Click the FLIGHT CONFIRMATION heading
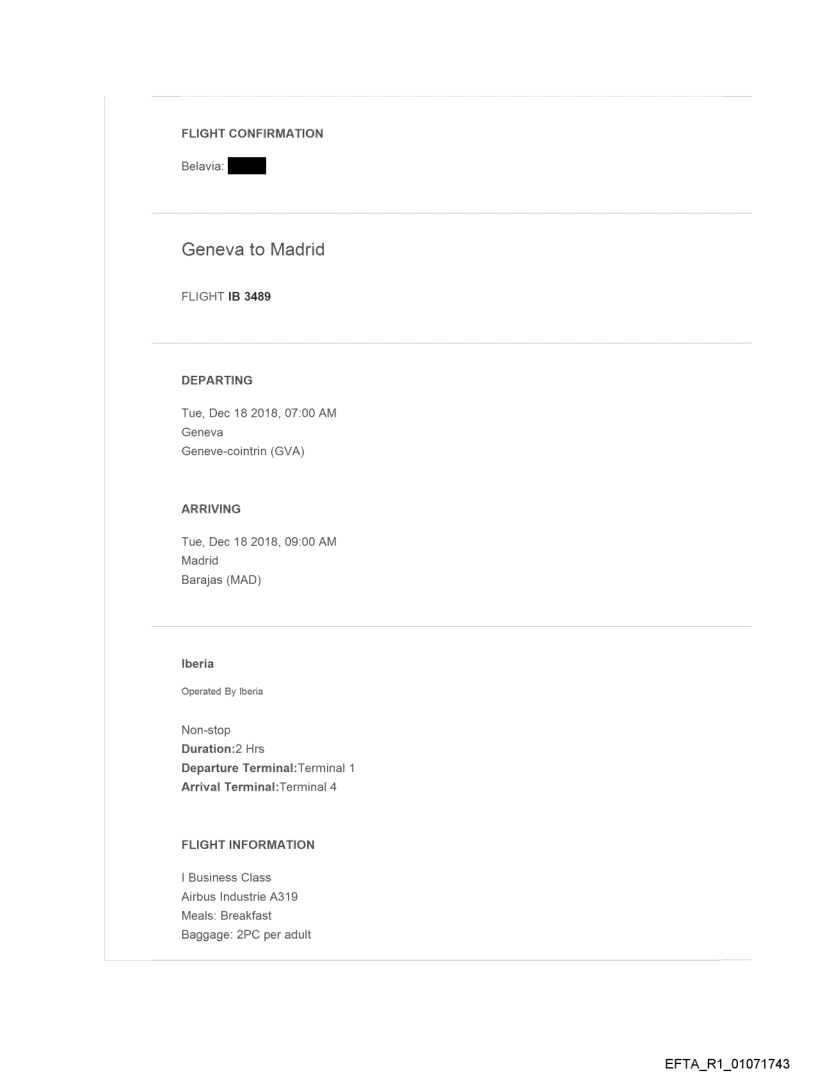Image resolution: width=816 pixels, height=1073 pixels. coord(251,134)
